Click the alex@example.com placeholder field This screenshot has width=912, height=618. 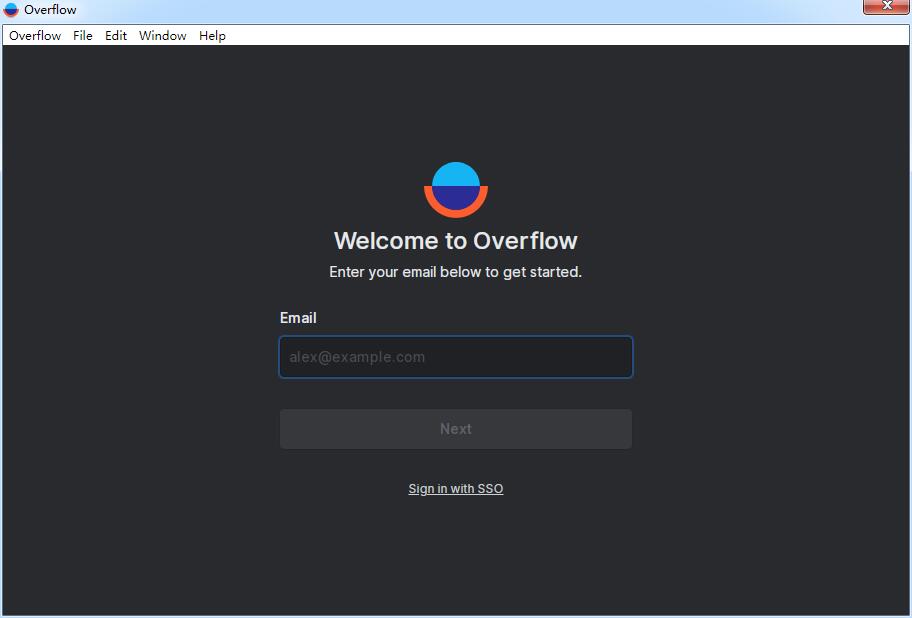click(x=455, y=357)
